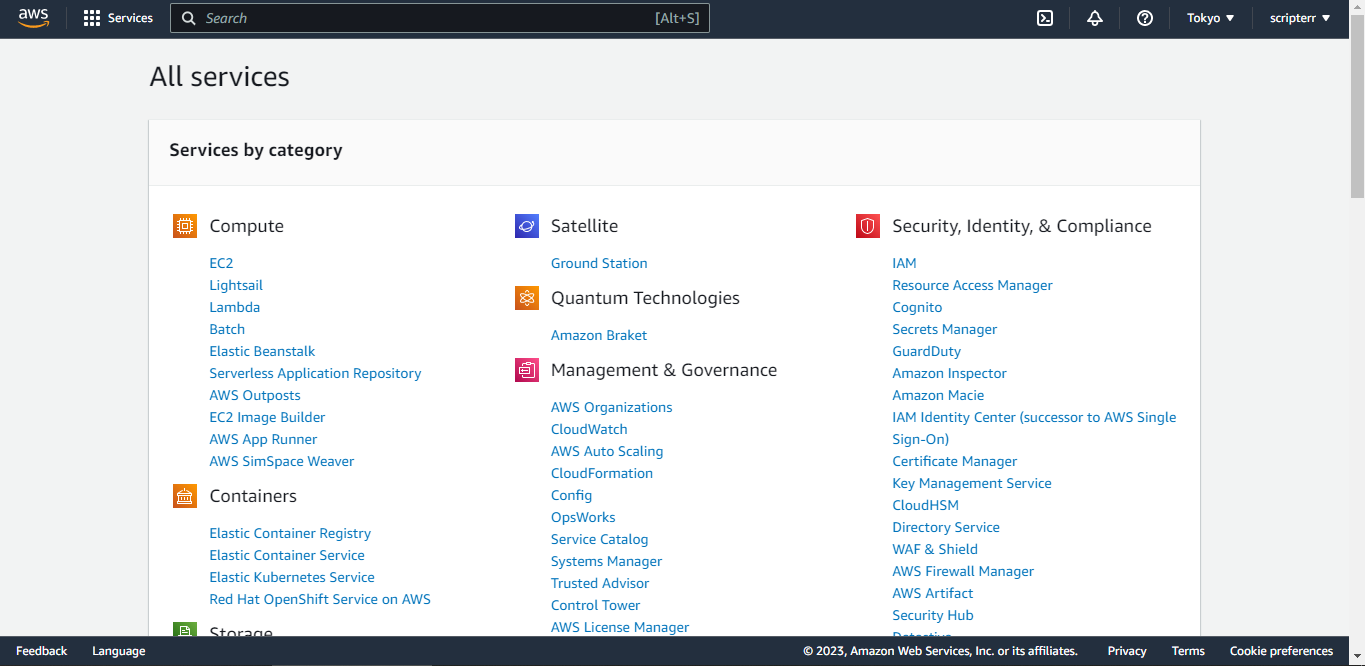Viewport: 1365px width, 666px height.
Task: Open Red Hat OpenShift Service on AWS
Action: click(320, 599)
